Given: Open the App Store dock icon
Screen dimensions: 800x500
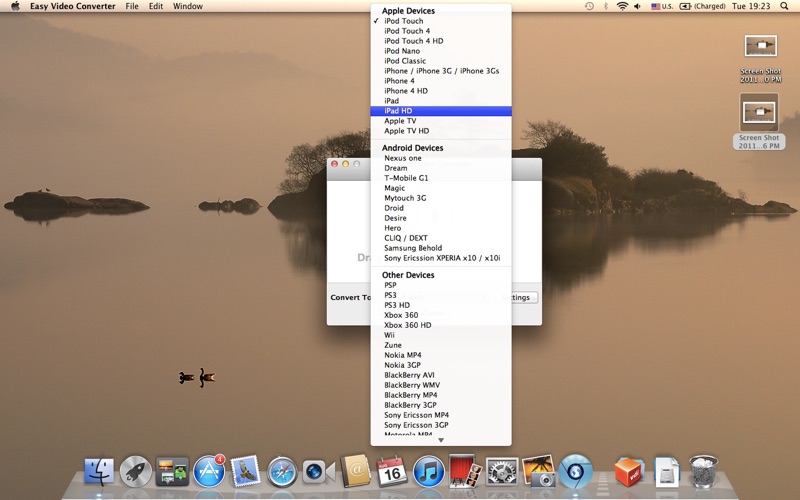Looking at the screenshot, I should coord(209,470).
